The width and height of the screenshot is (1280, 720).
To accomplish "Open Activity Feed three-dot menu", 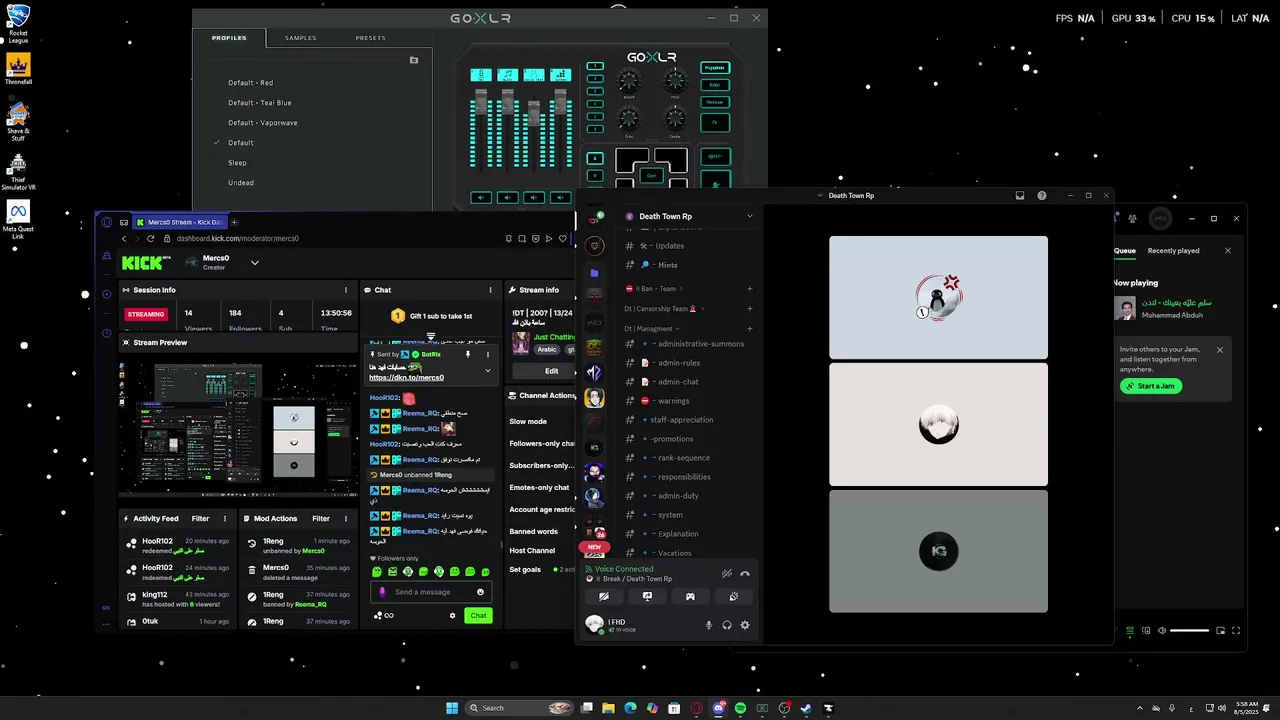I will point(225,519).
